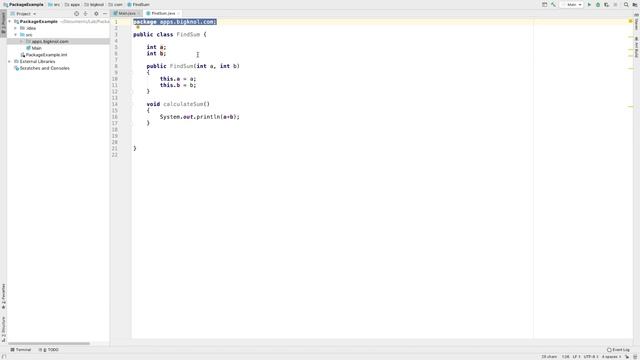Open project structure icon left of hammer

coord(544,4)
